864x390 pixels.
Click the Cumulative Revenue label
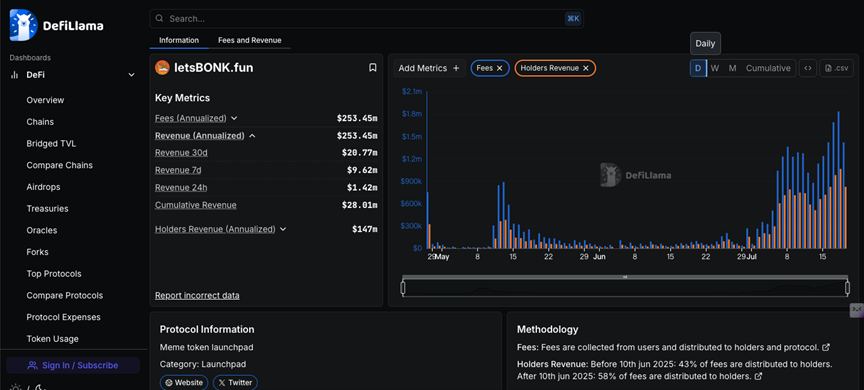pyautogui.click(x=196, y=205)
